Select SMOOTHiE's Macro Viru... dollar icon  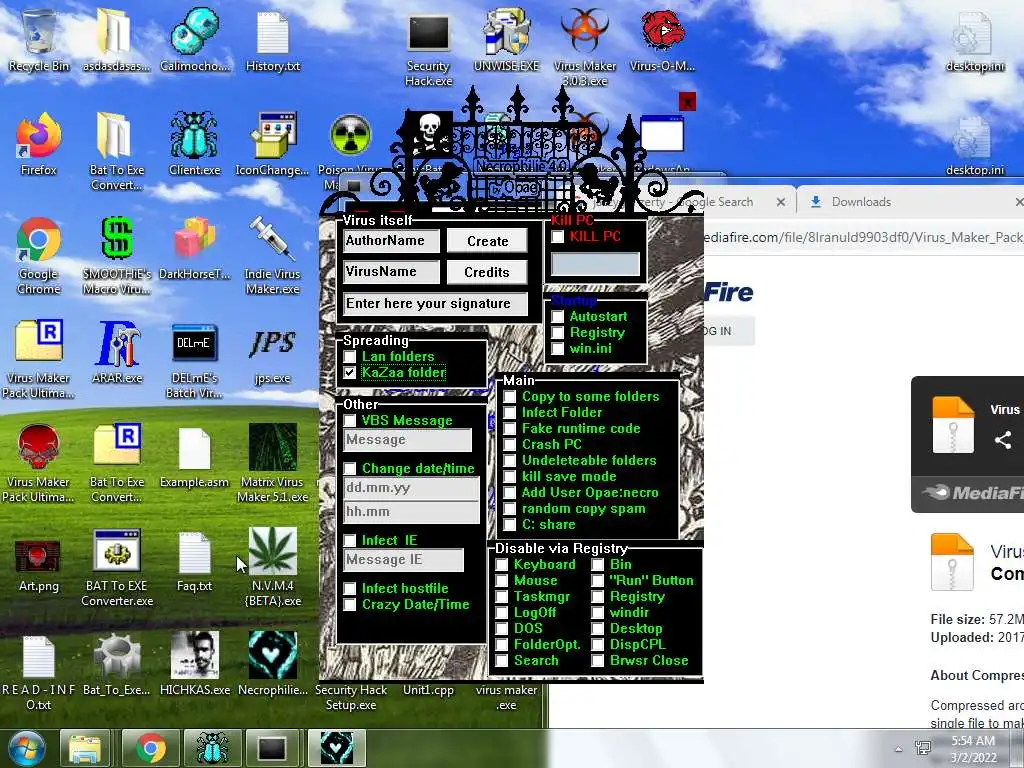(x=117, y=256)
